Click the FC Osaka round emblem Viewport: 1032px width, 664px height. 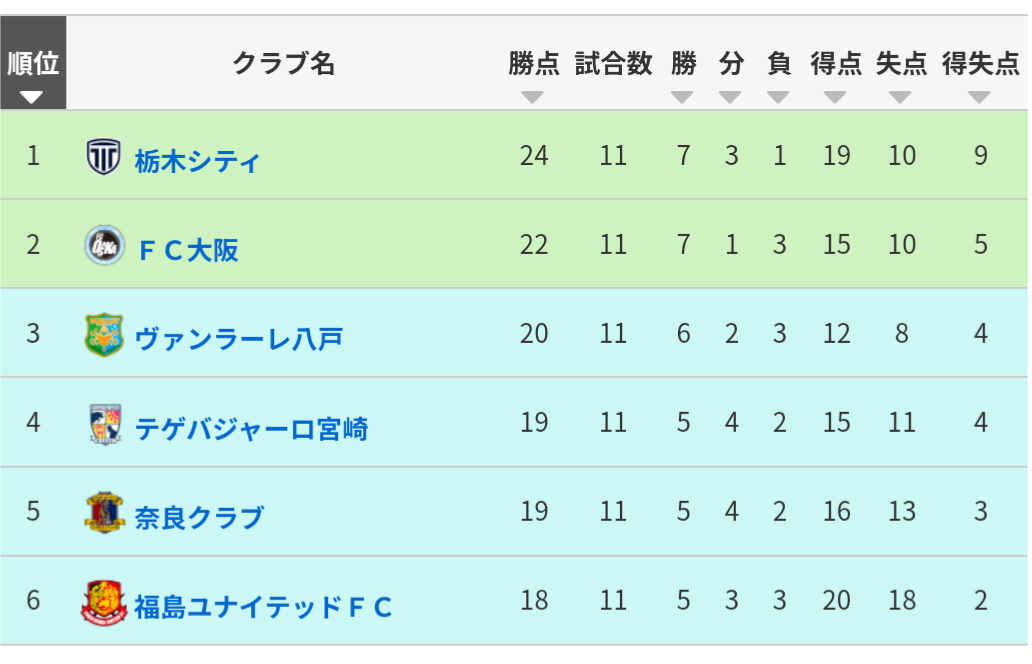pyautogui.click(x=104, y=245)
